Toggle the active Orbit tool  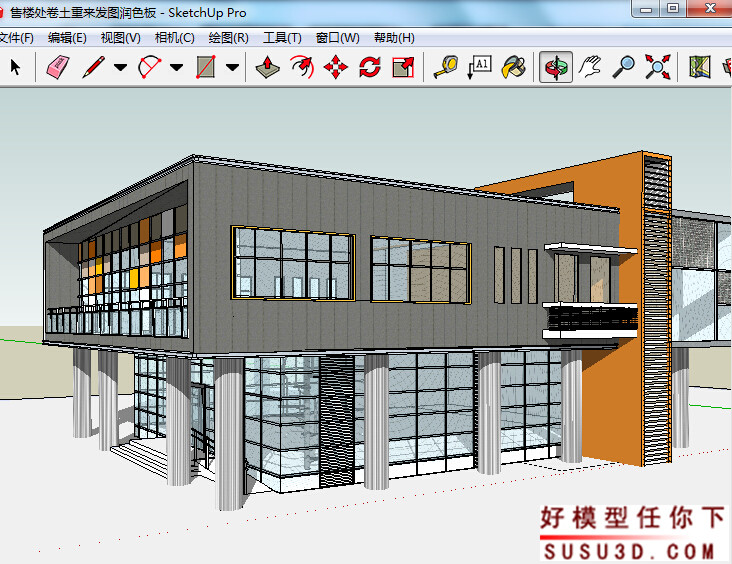pos(556,67)
